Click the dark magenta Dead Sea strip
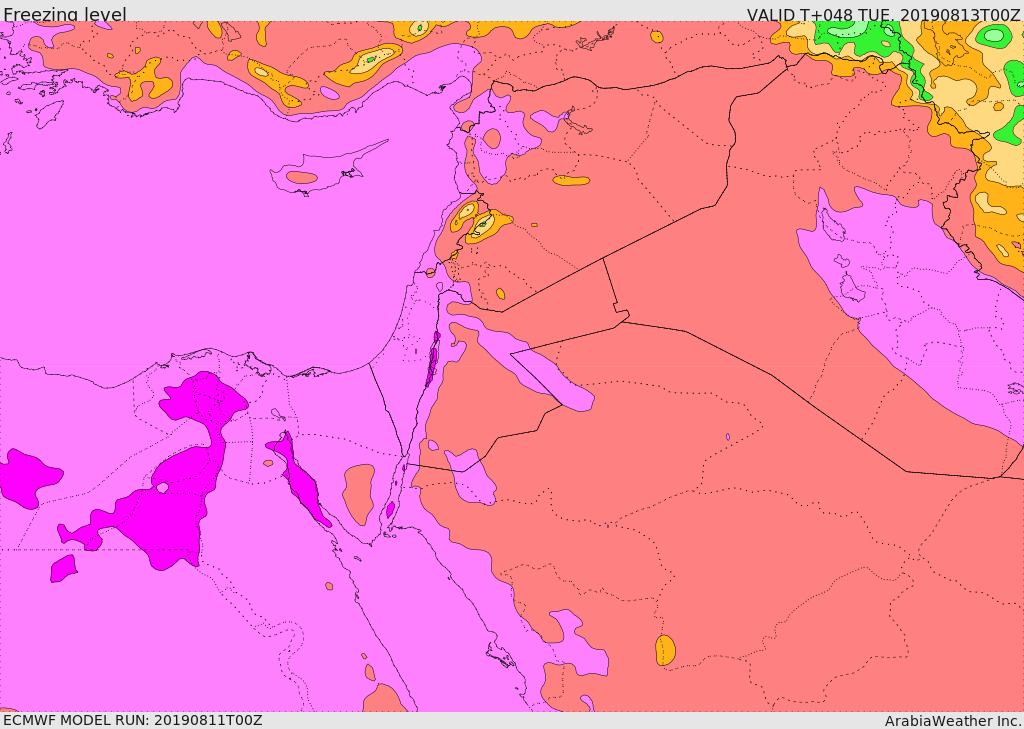The width and height of the screenshot is (1024, 729). coord(432,362)
